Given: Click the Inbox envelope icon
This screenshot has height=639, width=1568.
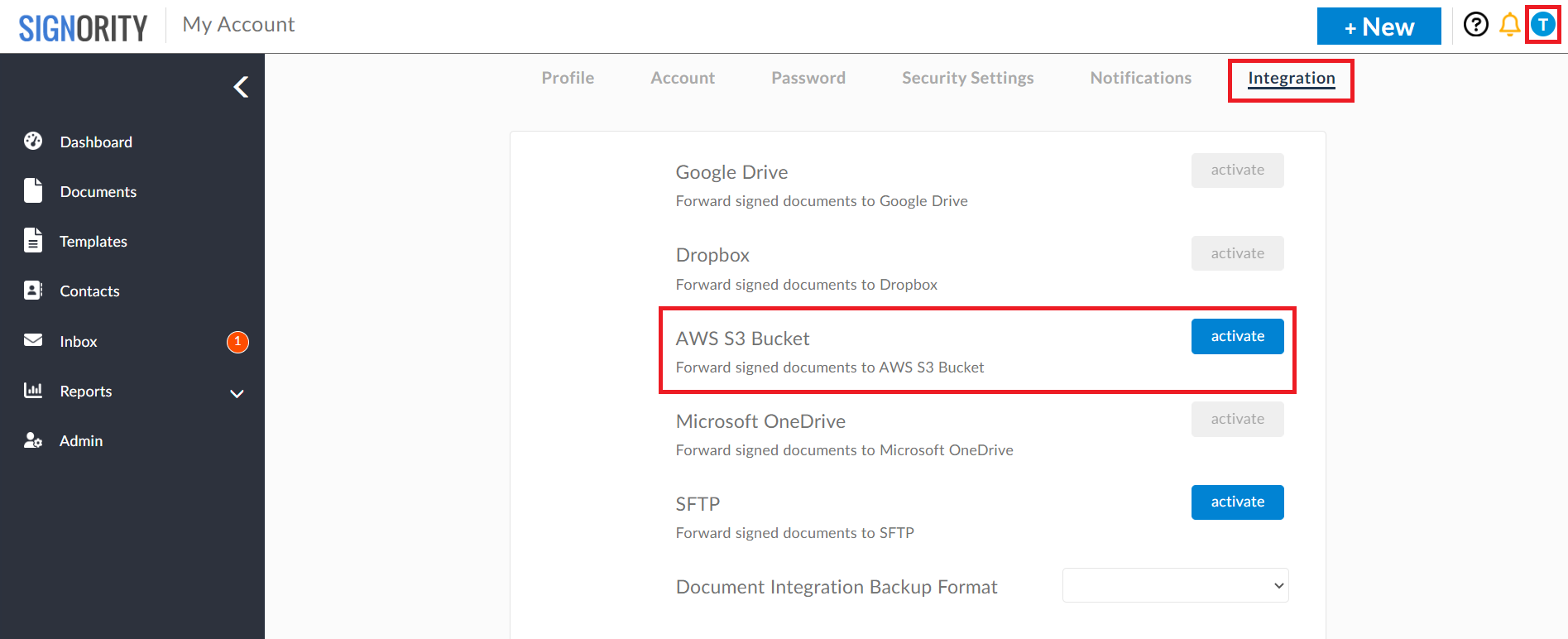Looking at the screenshot, I should click(33, 340).
